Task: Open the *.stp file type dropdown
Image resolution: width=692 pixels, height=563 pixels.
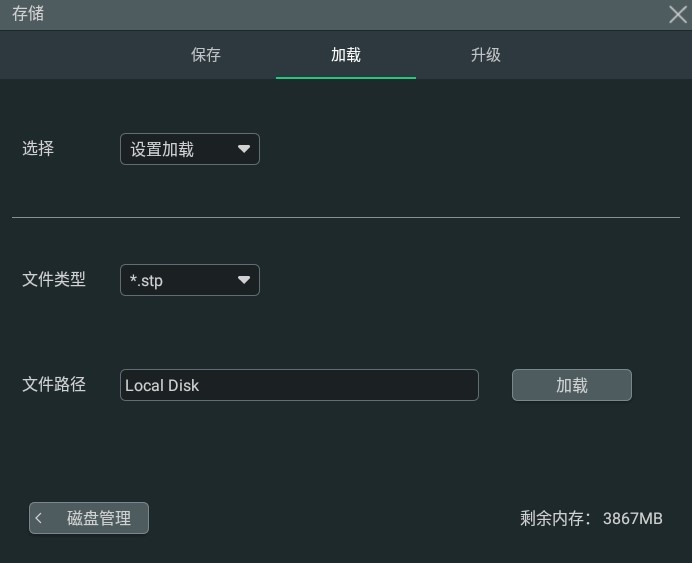Action: [x=190, y=280]
